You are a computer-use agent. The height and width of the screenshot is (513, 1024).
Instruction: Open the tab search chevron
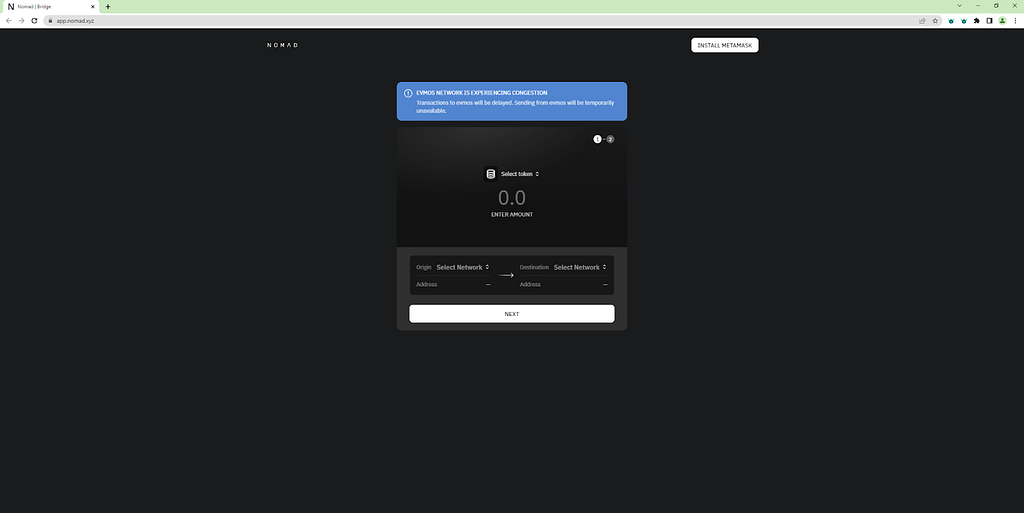point(959,6)
